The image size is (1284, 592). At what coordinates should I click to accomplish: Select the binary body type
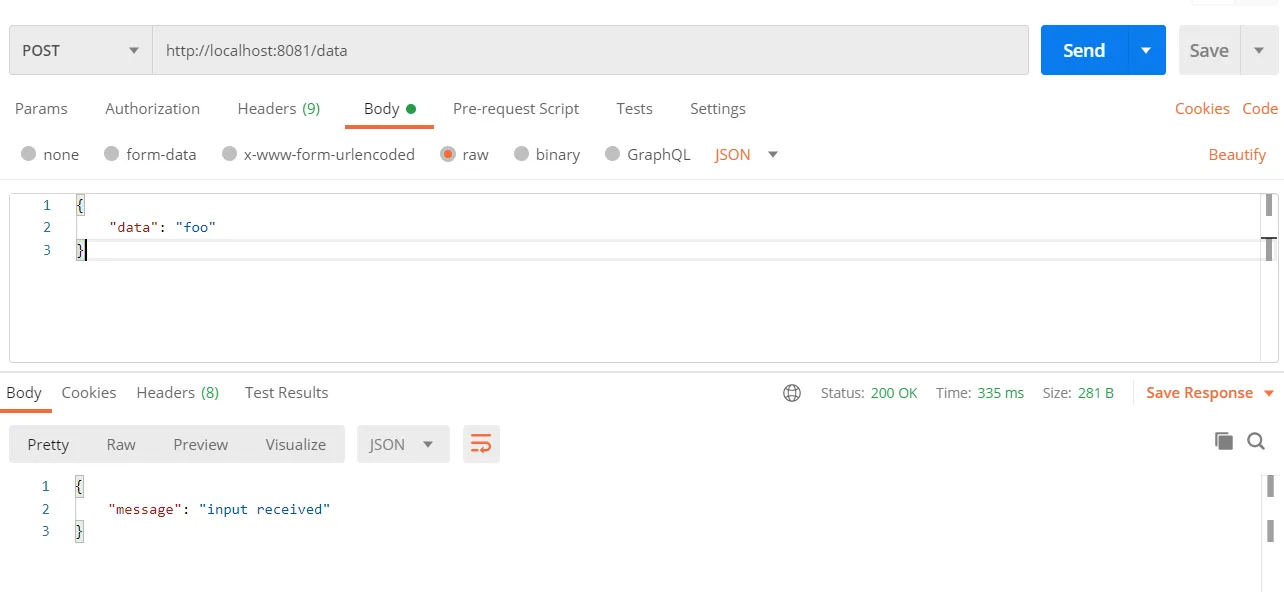pyautogui.click(x=546, y=154)
